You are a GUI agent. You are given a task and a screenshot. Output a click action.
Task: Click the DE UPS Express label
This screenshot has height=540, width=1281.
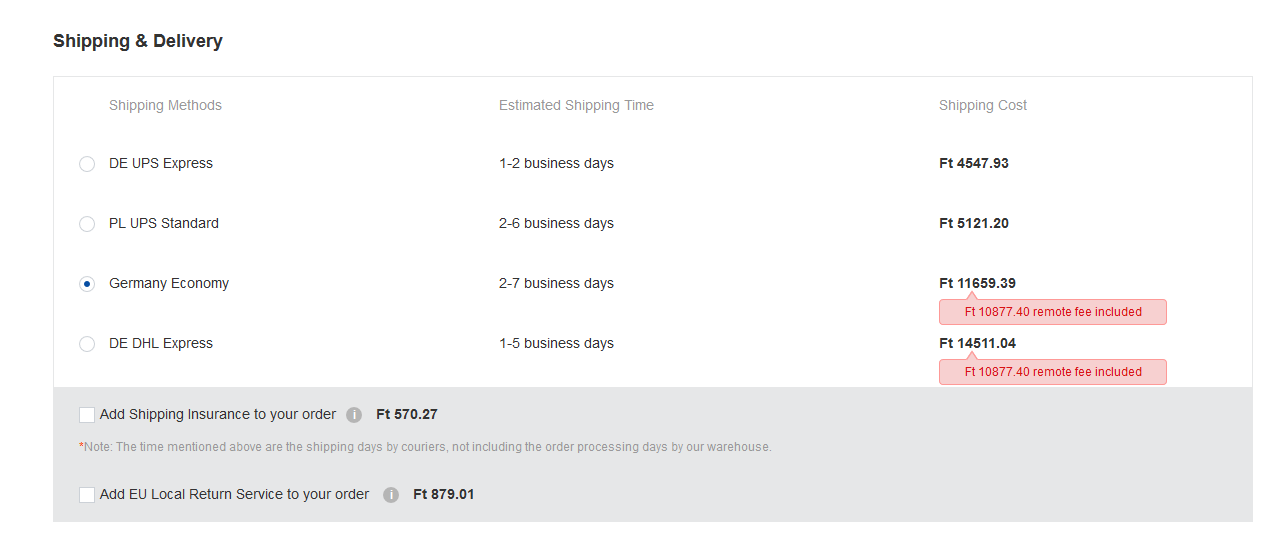point(161,163)
